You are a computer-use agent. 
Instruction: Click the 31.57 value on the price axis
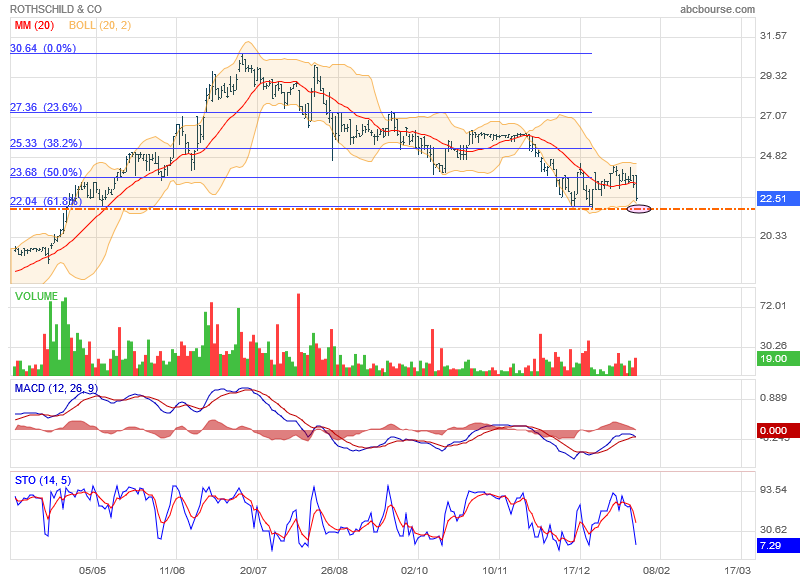[774, 36]
